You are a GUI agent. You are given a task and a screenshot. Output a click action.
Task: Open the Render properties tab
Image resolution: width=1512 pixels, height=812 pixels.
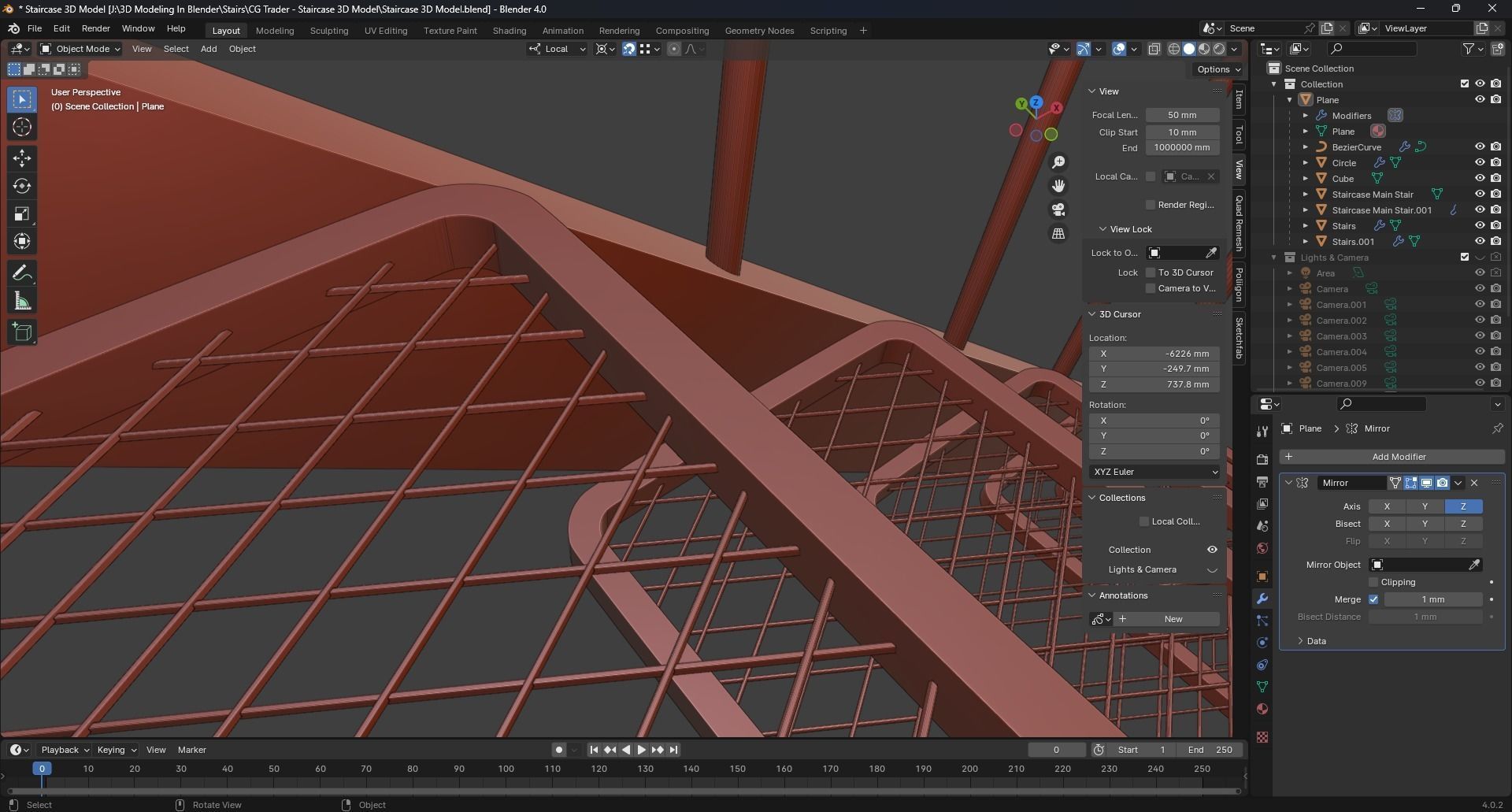[1262, 459]
